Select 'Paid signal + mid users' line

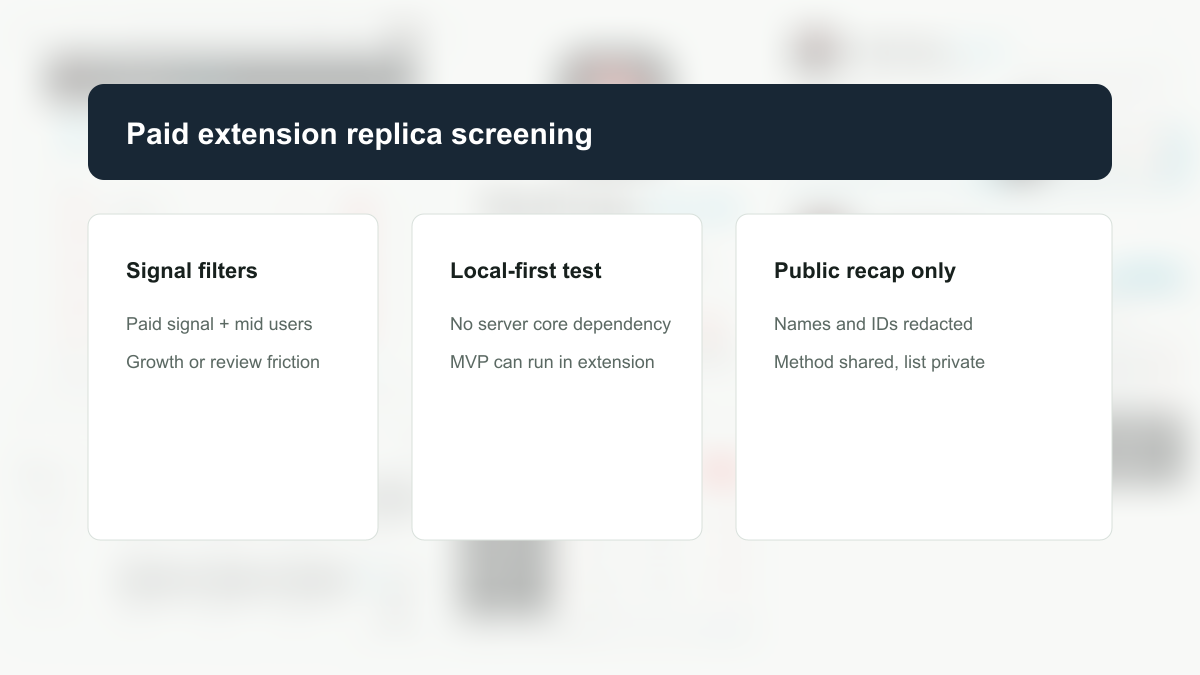pyautogui.click(x=219, y=324)
